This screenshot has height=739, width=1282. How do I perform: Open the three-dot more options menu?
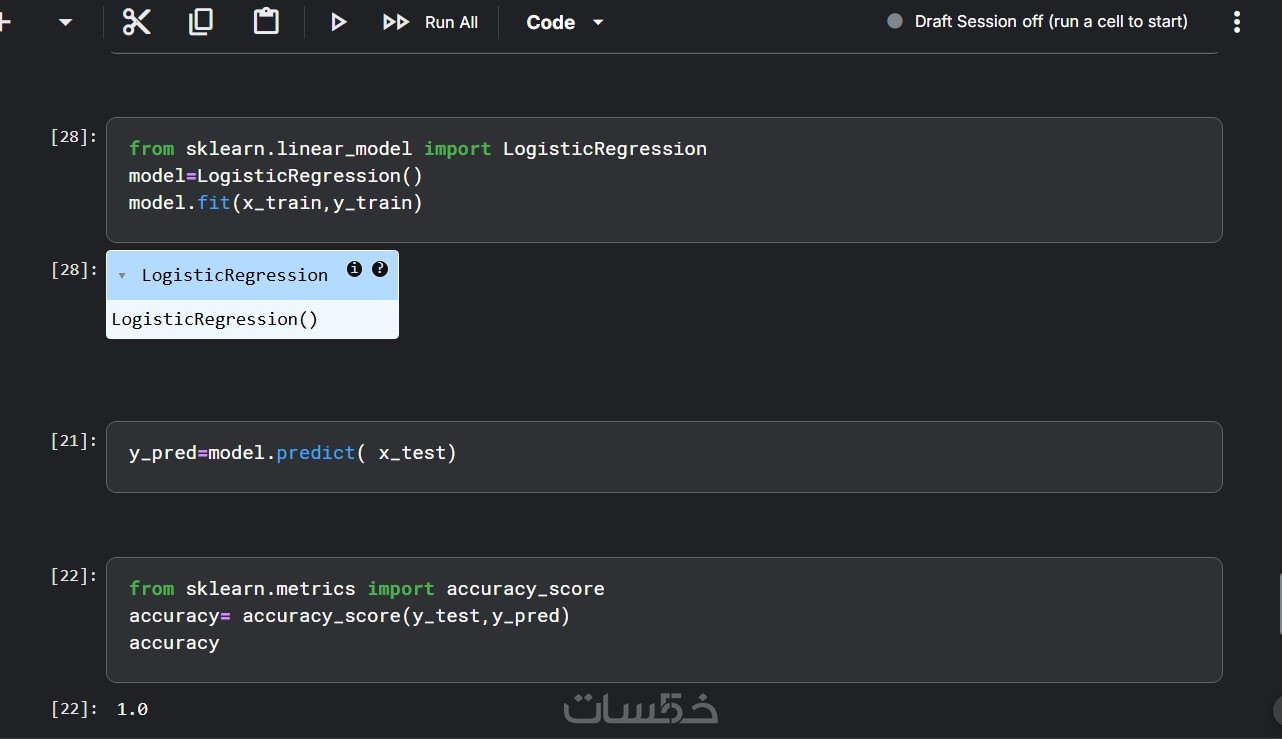pos(1237,22)
